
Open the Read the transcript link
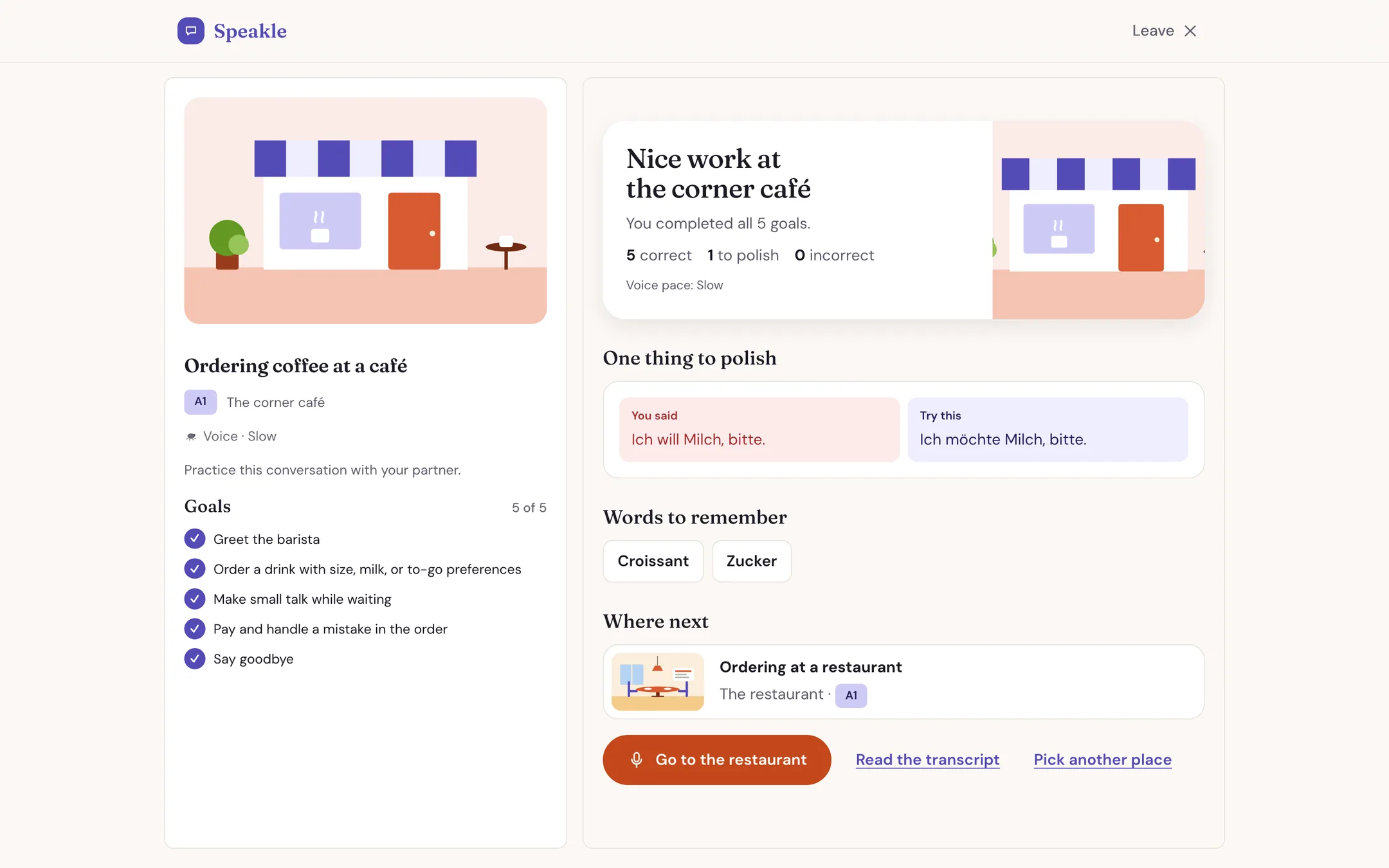927,760
